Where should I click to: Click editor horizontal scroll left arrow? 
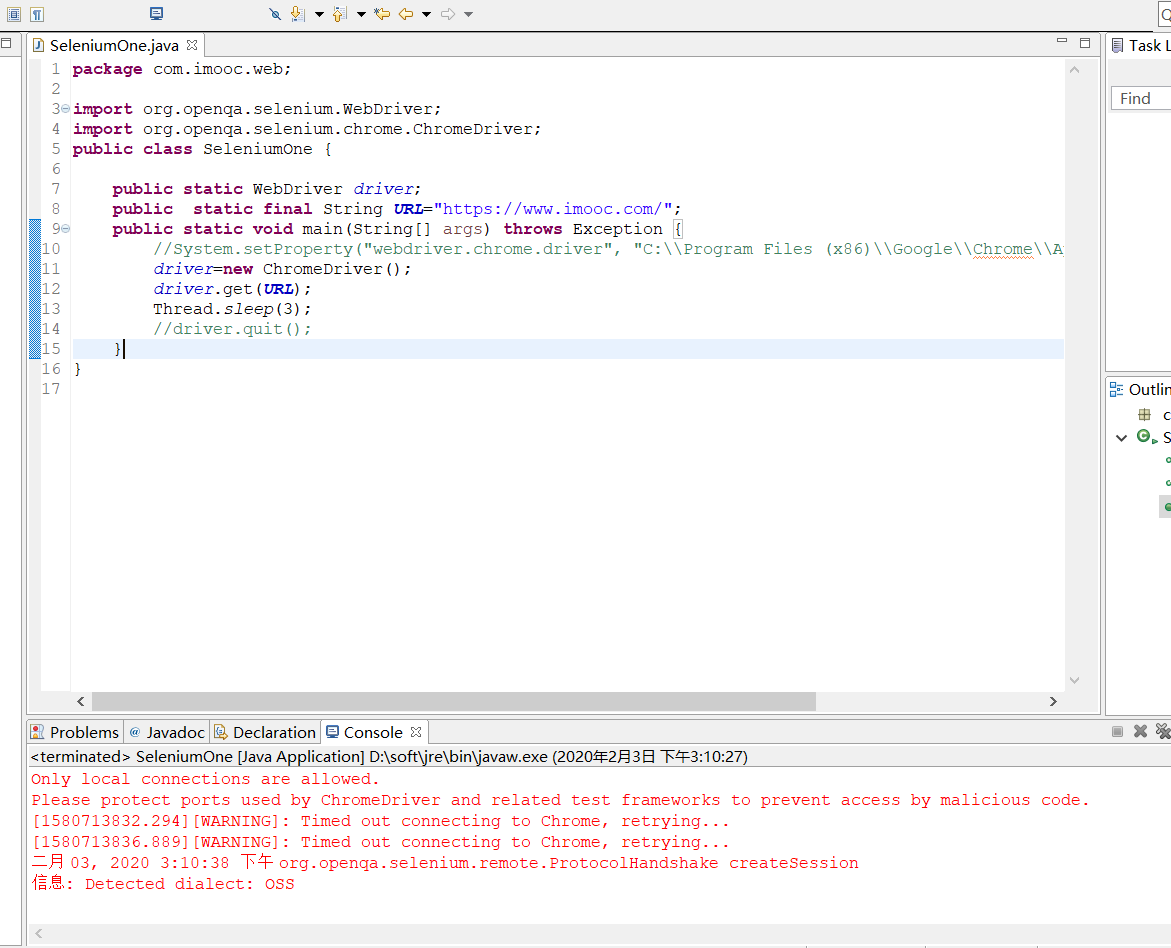click(81, 701)
